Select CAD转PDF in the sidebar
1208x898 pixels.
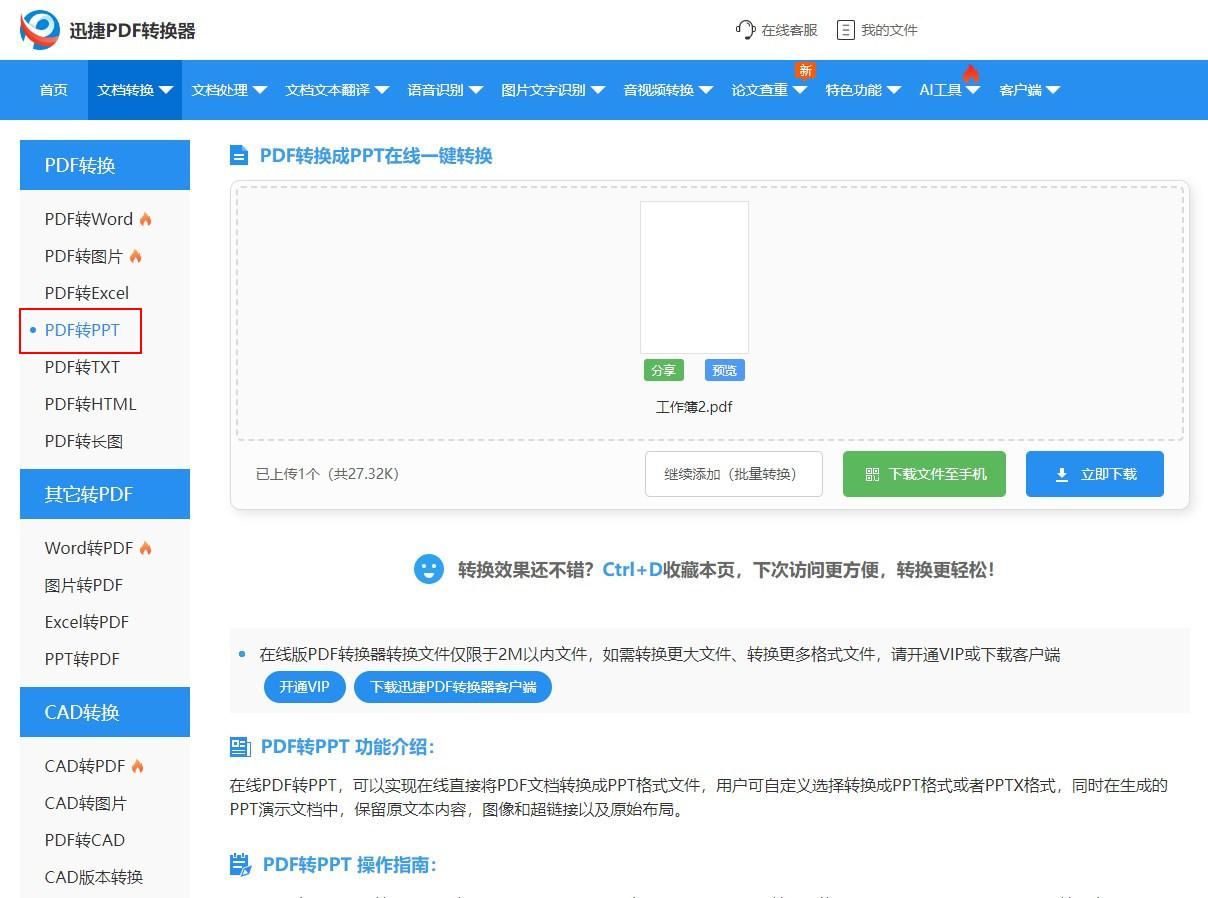point(85,766)
